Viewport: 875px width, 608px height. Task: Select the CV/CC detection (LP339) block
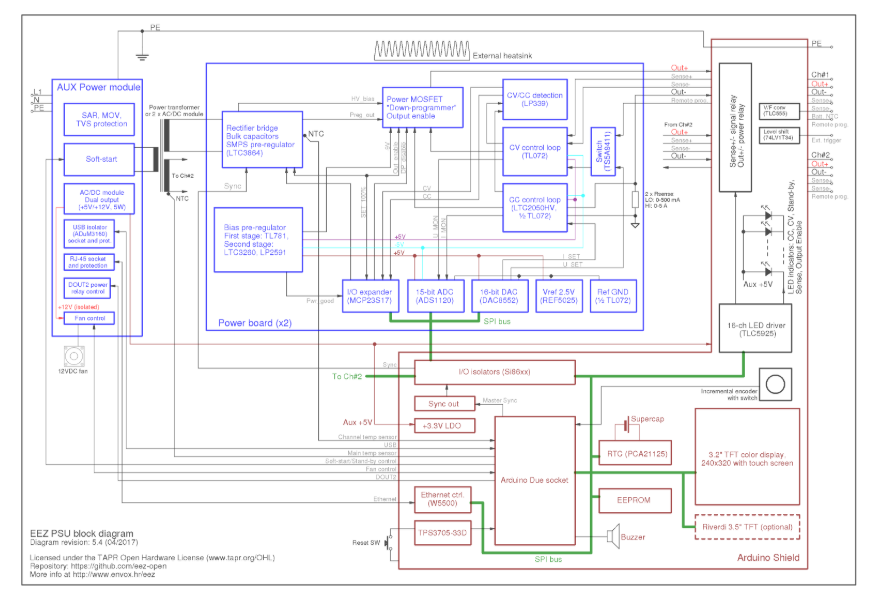[535, 99]
